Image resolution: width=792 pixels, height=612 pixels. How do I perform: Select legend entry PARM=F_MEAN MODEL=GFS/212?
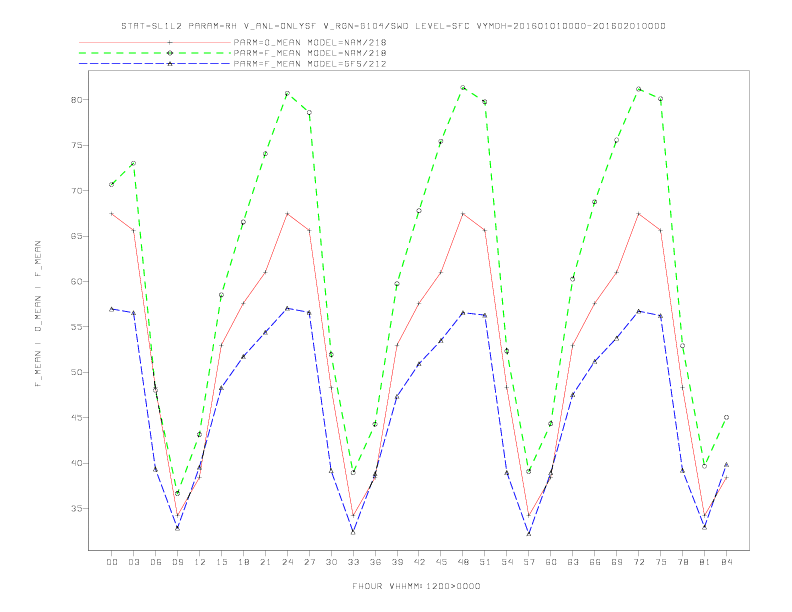coord(310,64)
